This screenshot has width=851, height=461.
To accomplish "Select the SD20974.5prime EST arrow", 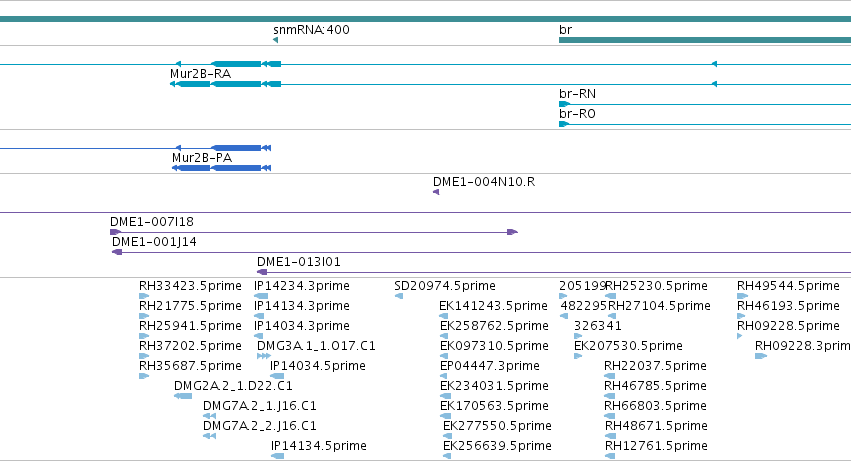I will click(399, 296).
